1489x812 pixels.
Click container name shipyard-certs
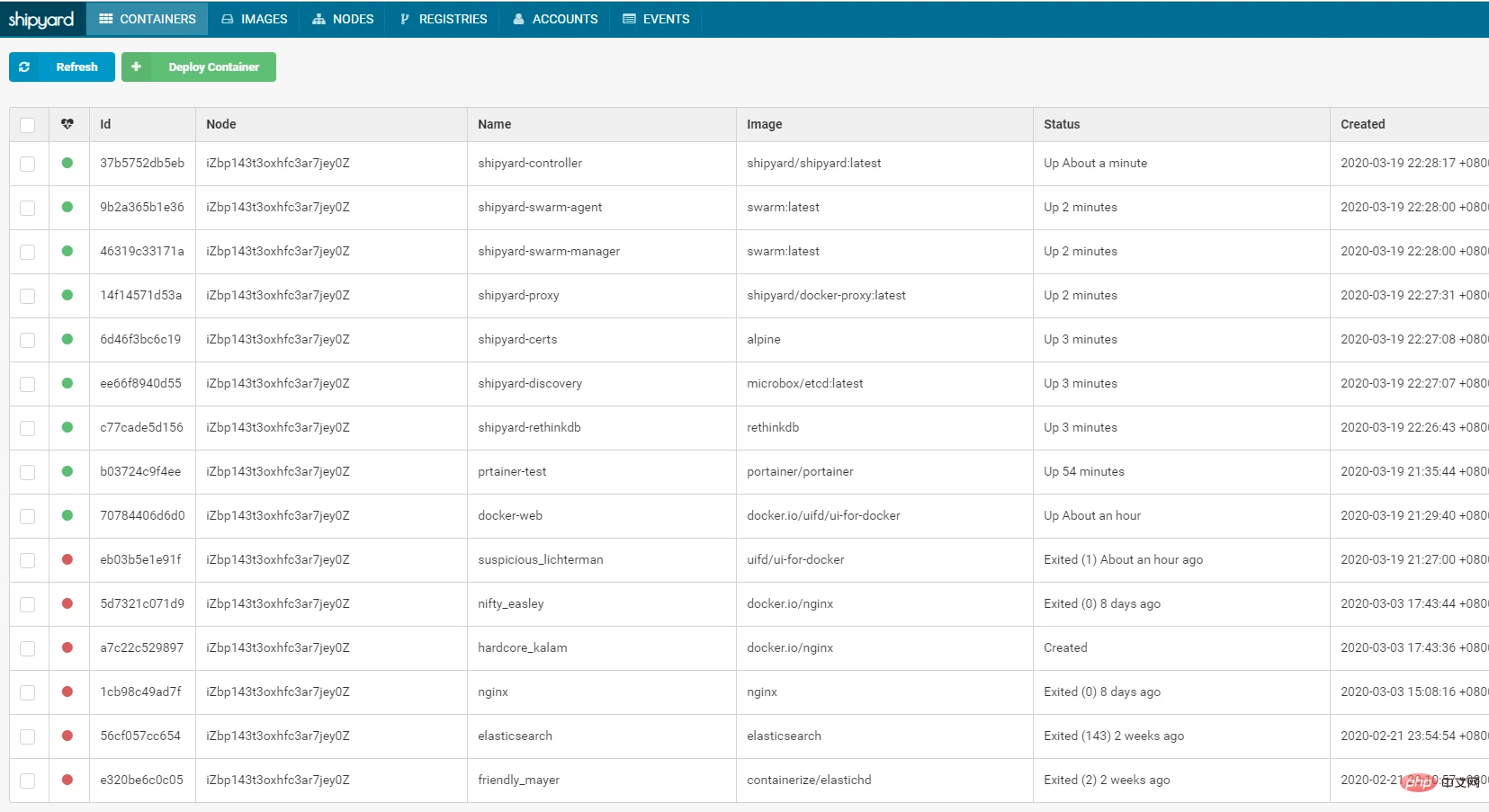tap(517, 339)
